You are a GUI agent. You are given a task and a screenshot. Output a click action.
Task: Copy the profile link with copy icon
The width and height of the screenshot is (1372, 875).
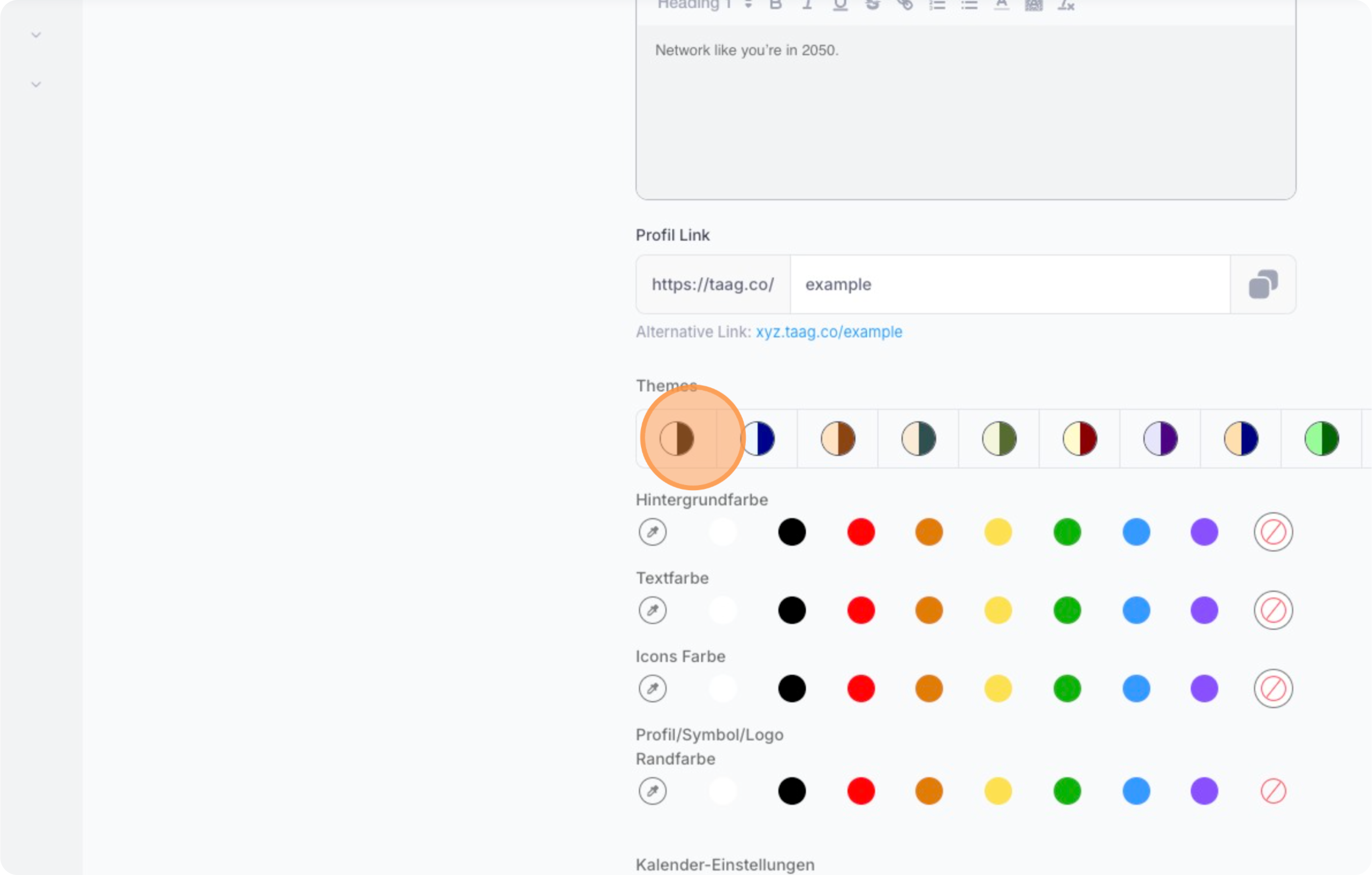coord(1263,284)
